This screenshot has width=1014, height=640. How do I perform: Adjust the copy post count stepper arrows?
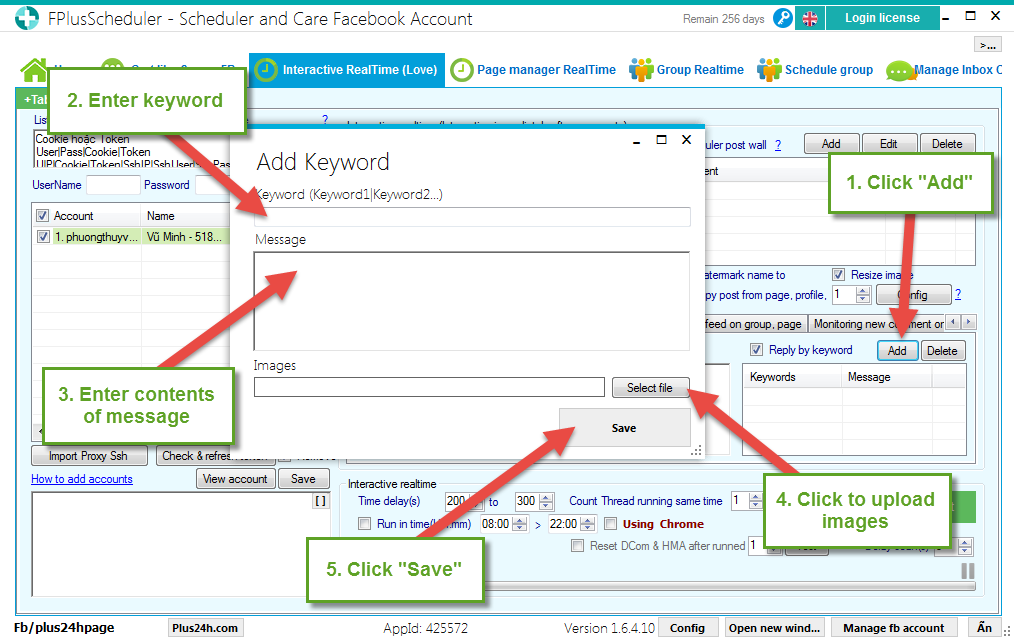point(863,295)
